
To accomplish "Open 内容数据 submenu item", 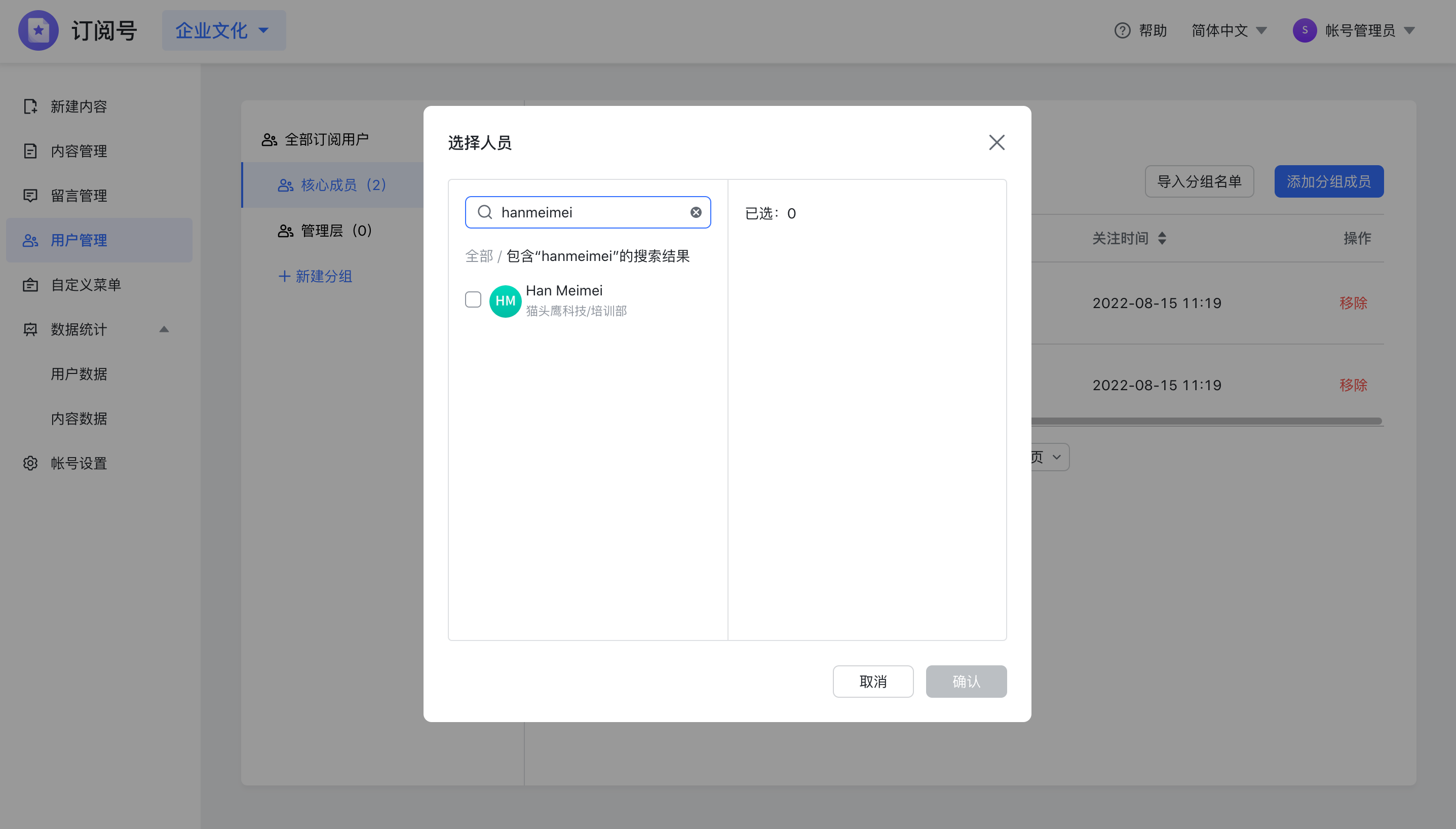I will tap(79, 419).
